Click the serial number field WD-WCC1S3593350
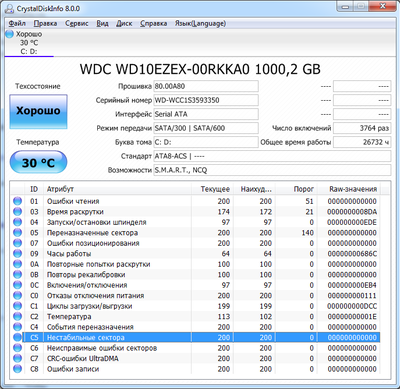Image resolution: width=400 pixels, height=389 pixels. click(x=206, y=100)
